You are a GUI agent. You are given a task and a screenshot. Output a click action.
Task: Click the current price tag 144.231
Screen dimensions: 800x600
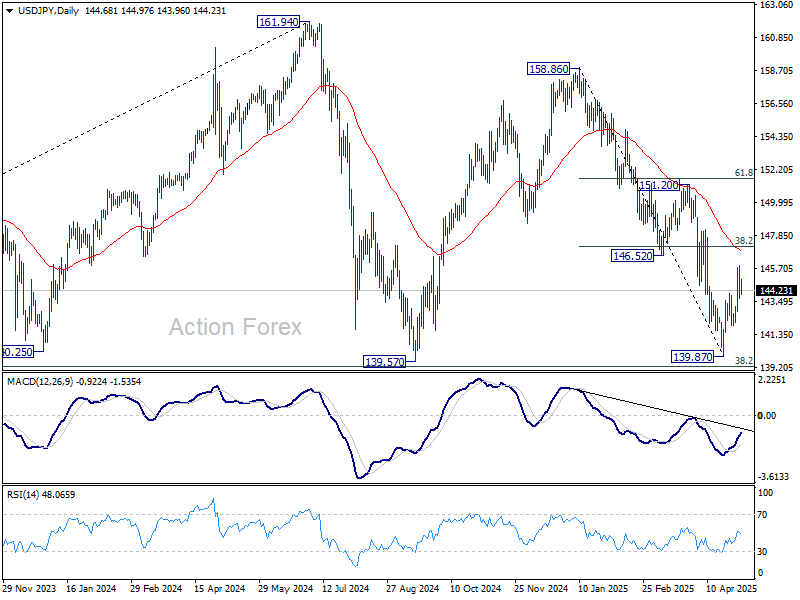pyautogui.click(x=776, y=290)
